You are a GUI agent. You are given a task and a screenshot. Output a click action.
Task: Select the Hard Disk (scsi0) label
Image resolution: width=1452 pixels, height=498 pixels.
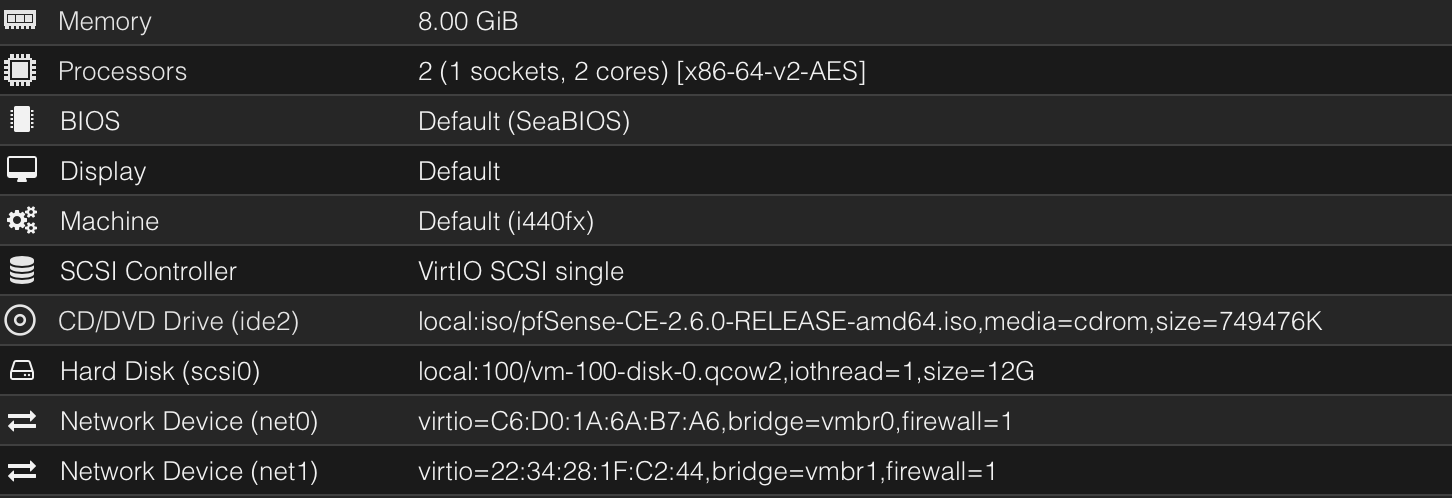[160, 372]
